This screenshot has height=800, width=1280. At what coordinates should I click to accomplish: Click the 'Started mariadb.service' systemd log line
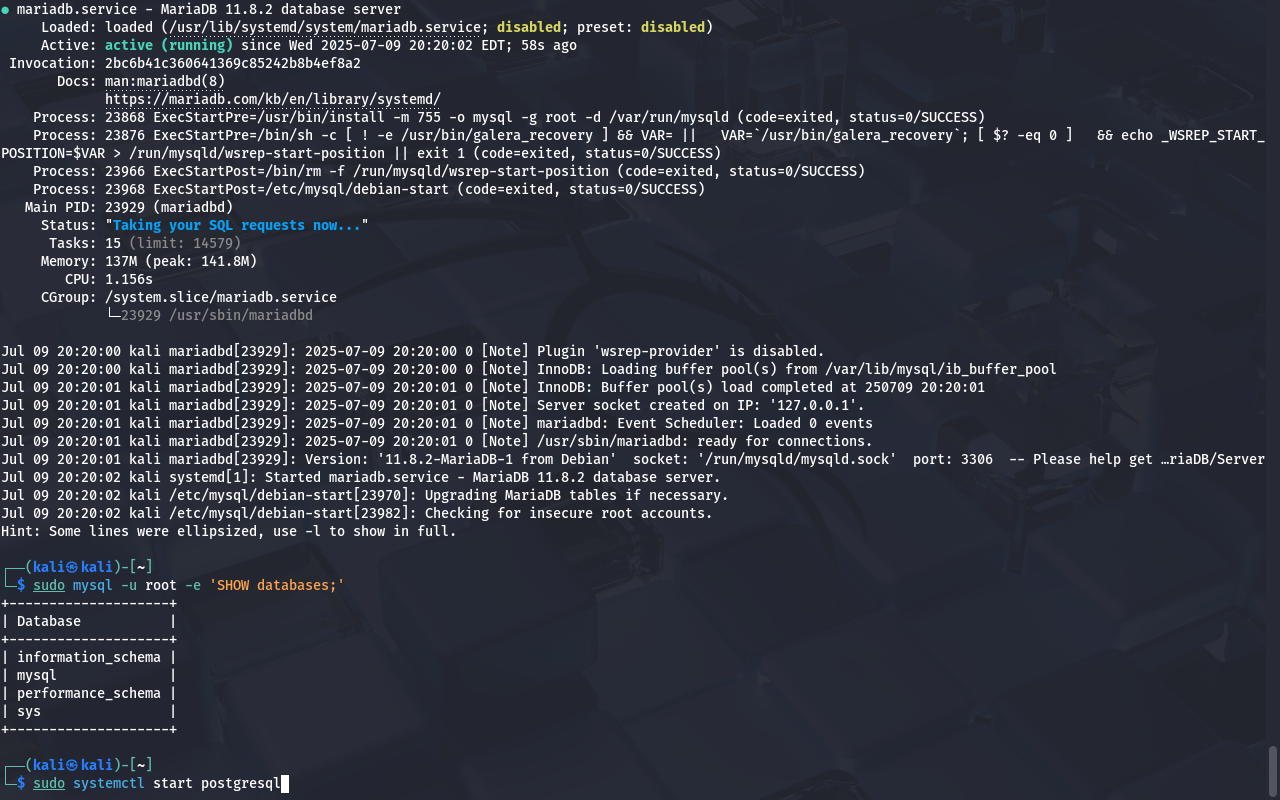tap(361, 477)
